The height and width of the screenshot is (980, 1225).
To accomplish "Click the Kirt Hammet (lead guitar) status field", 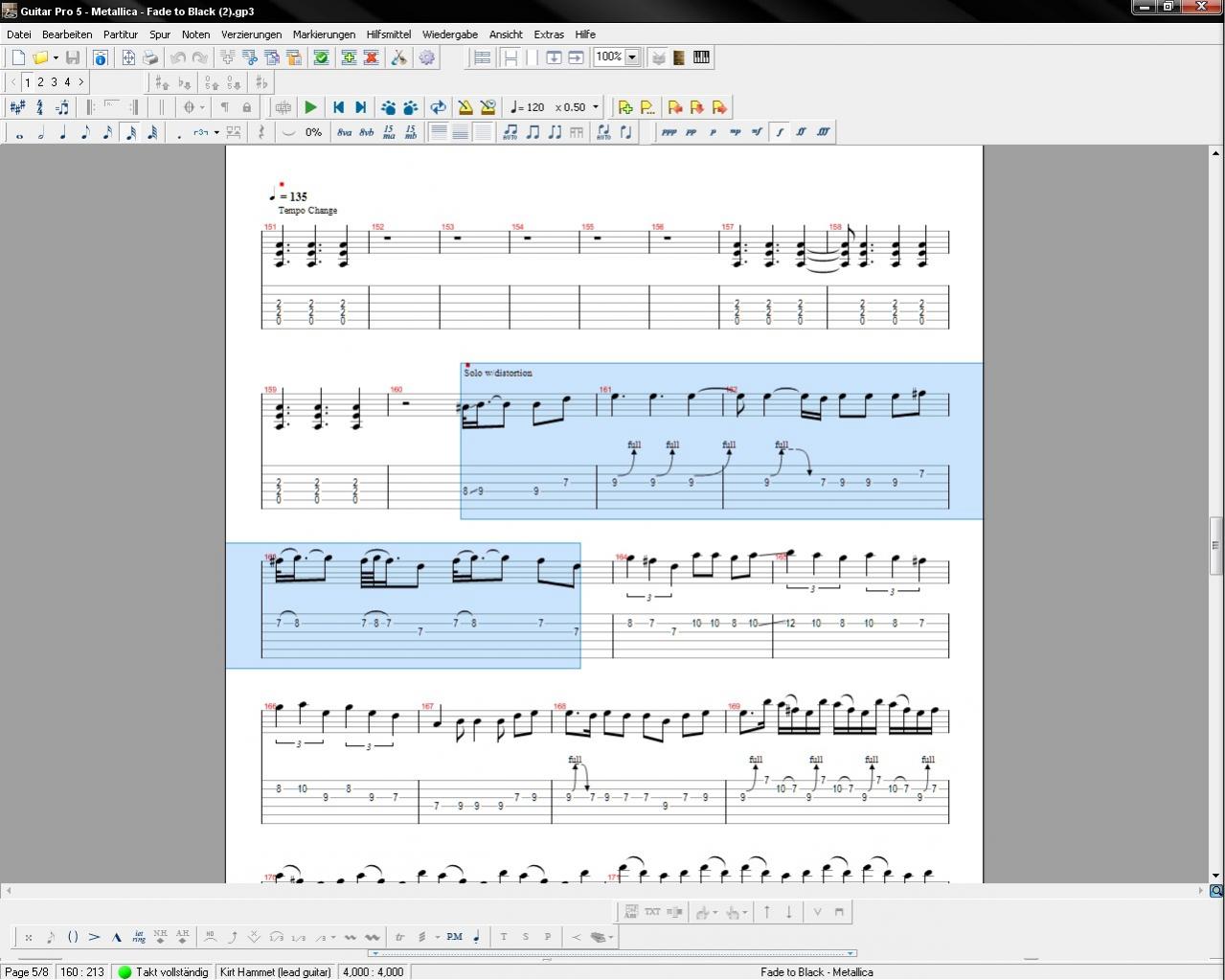I will [x=276, y=971].
